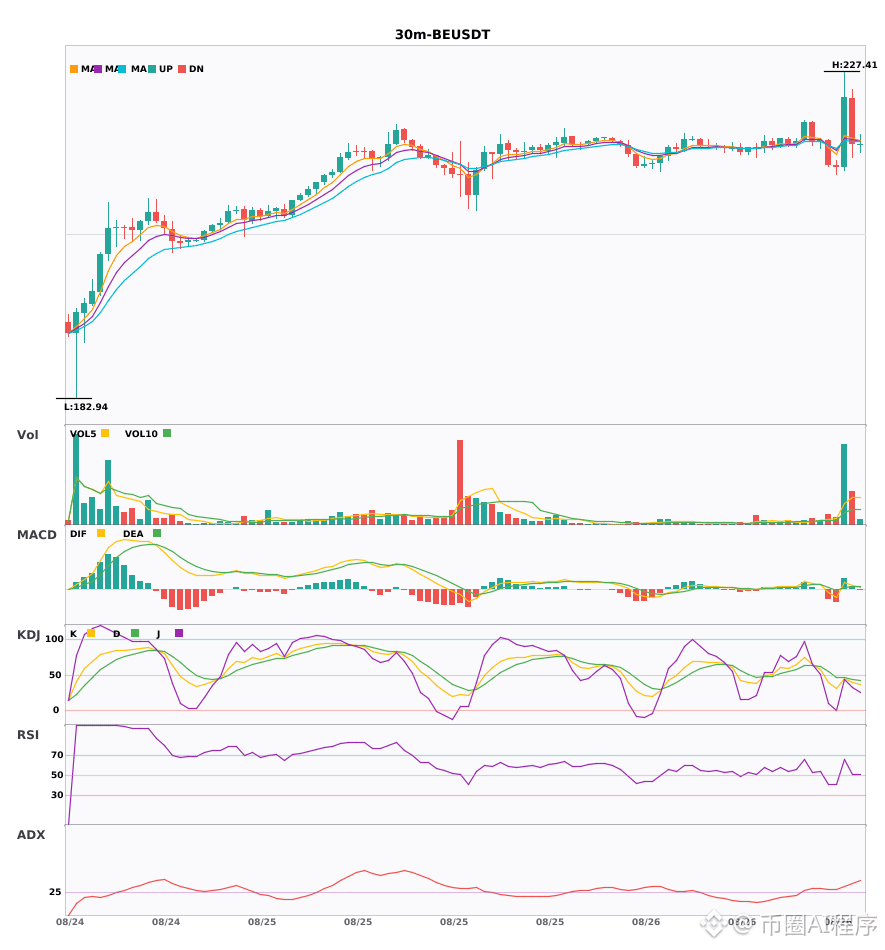Click the yellow DIF legend swatch
The width and height of the screenshot is (885, 950).
click(x=101, y=533)
